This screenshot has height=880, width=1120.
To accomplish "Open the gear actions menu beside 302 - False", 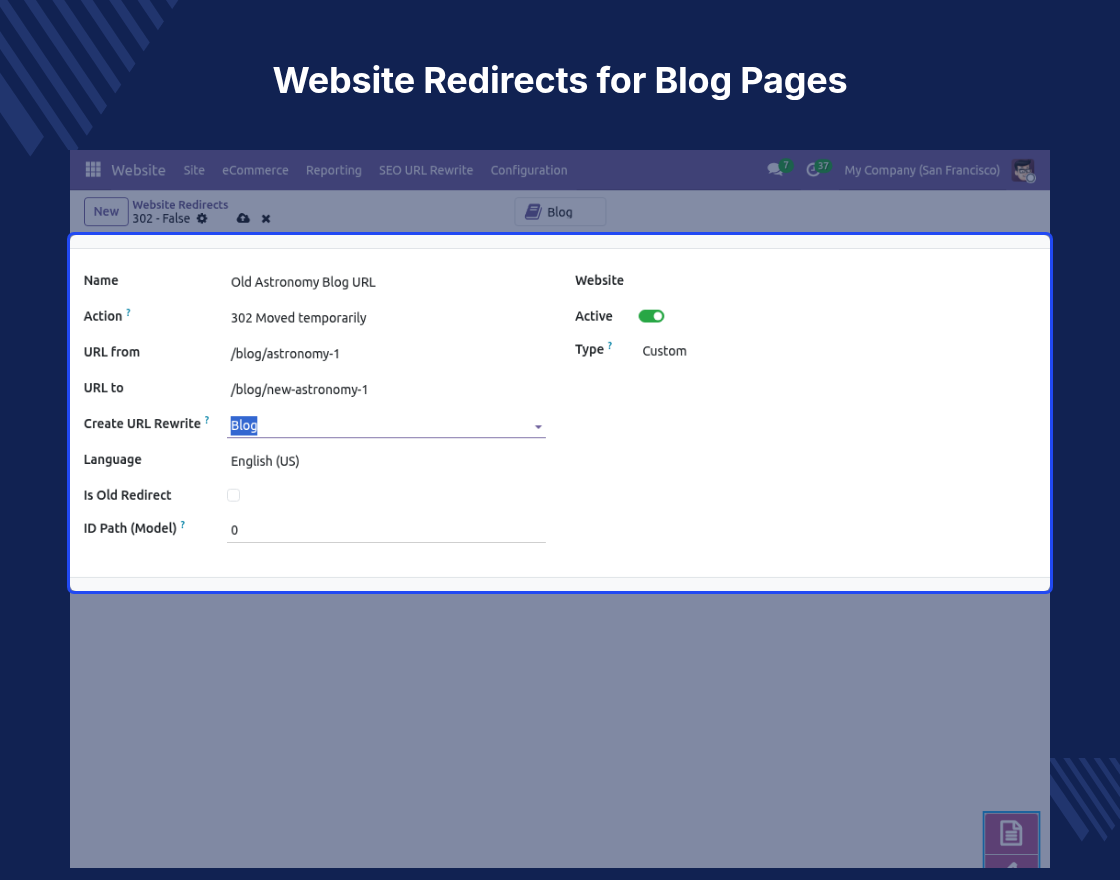I will 202,219.
